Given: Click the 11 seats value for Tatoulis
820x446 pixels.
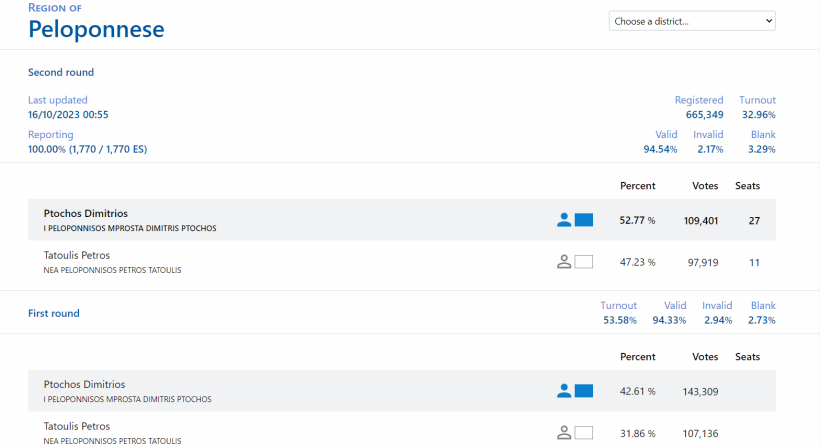Looking at the screenshot, I should (754, 262).
